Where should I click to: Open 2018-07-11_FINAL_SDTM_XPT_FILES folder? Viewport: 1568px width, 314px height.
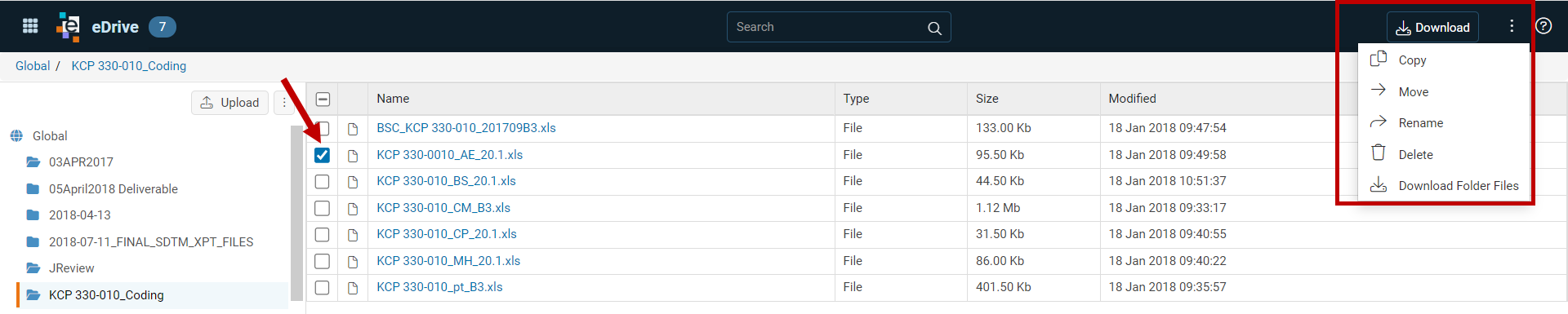151,242
